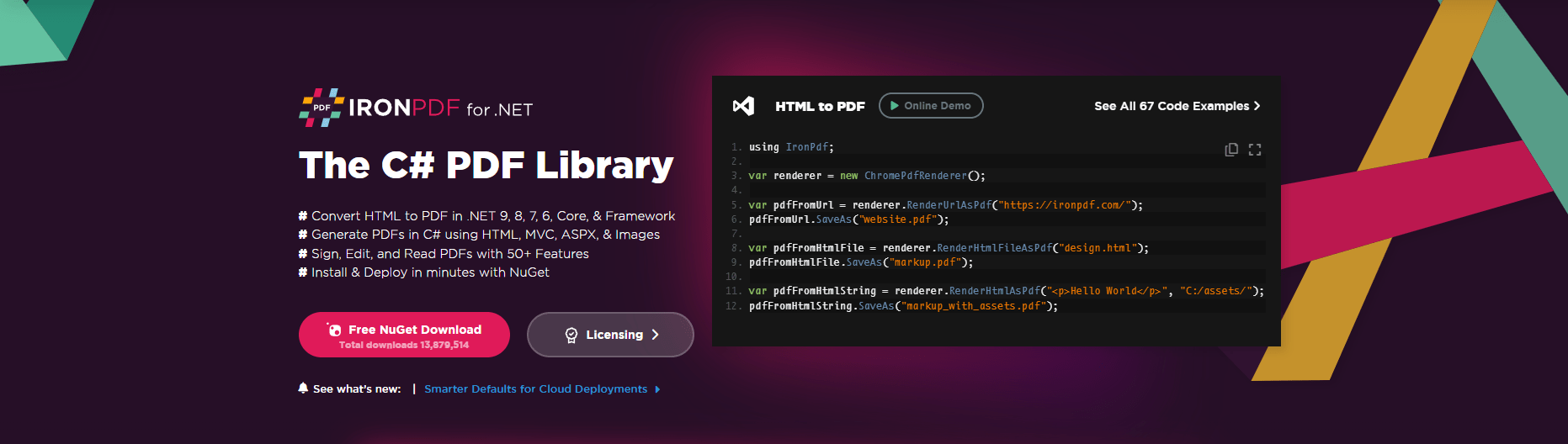The width and height of the screenshot is (1568, 444).
Task: Click Free NuGet Download text
Action: tap(415, 330)
